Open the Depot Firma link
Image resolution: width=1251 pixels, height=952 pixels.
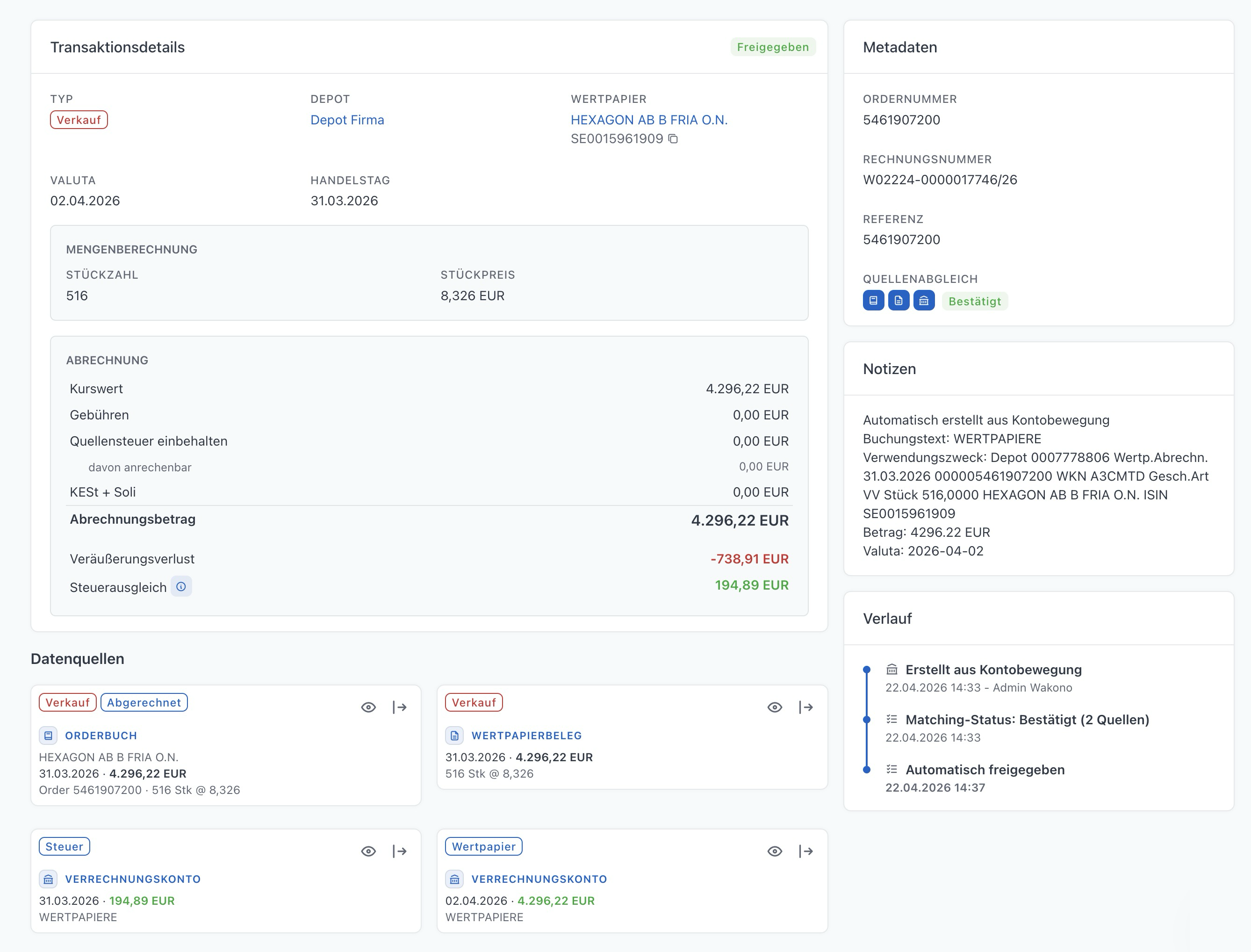point(347,120)
